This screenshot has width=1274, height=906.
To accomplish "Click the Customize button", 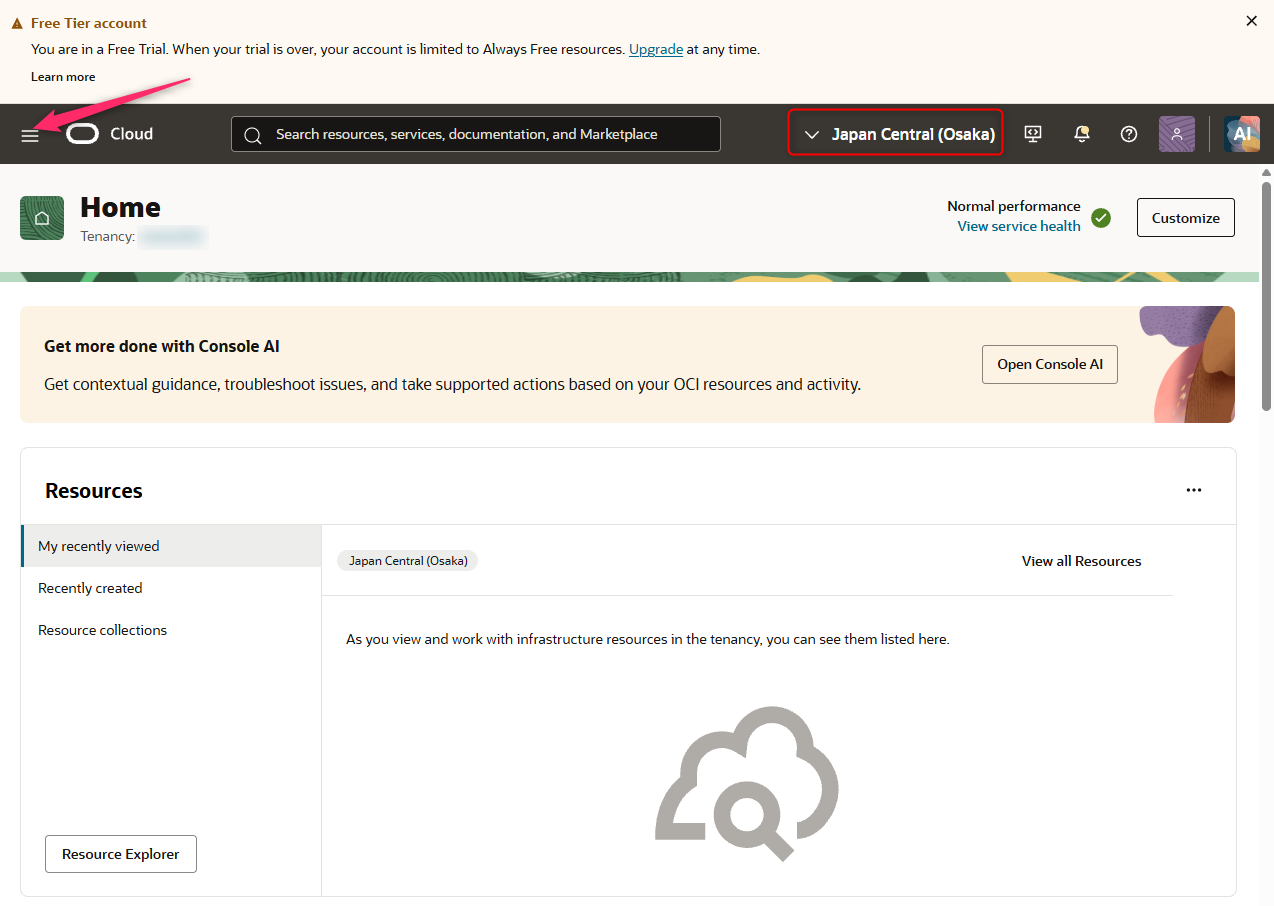I will [x=1186, y=218].
